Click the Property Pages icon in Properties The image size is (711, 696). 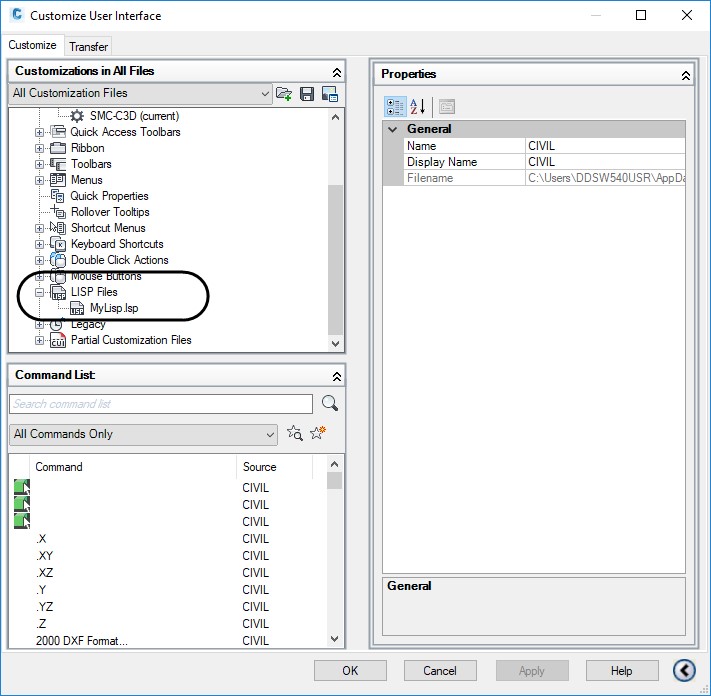447,107
